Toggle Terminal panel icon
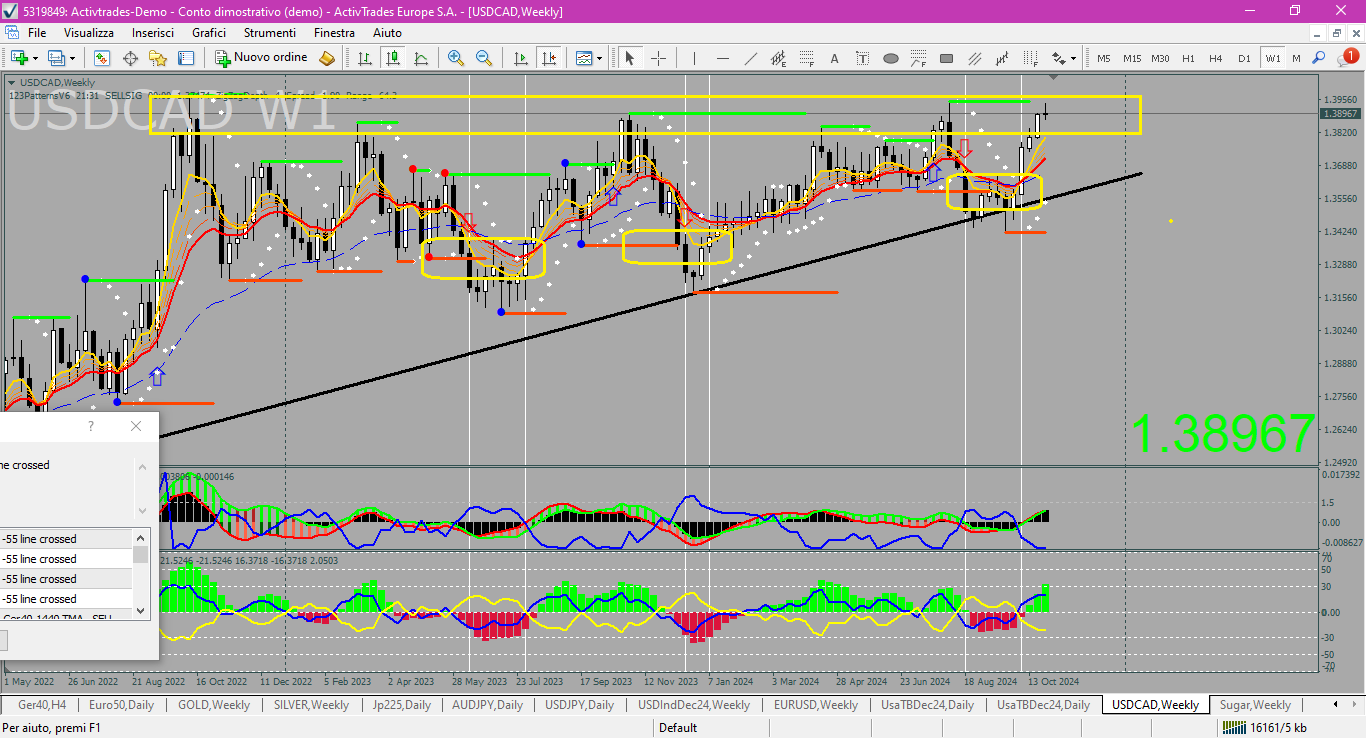1366x738 pixels. point(186,58)
